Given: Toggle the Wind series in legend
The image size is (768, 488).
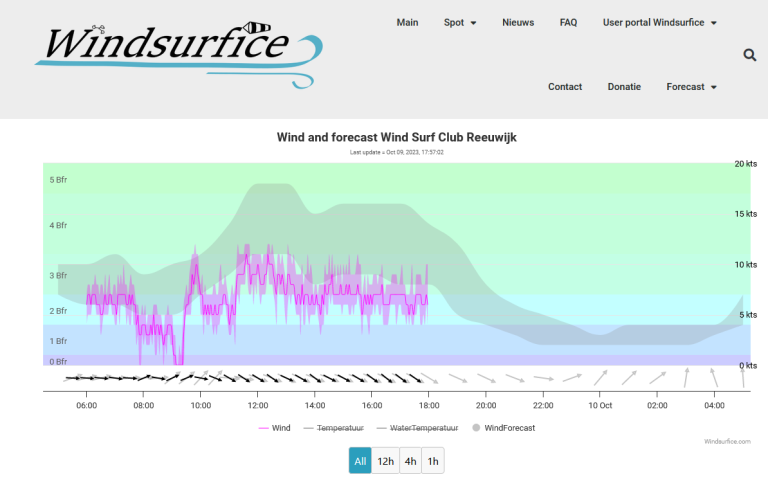Looking at the screenshot, I should click(x=275, y=427).
